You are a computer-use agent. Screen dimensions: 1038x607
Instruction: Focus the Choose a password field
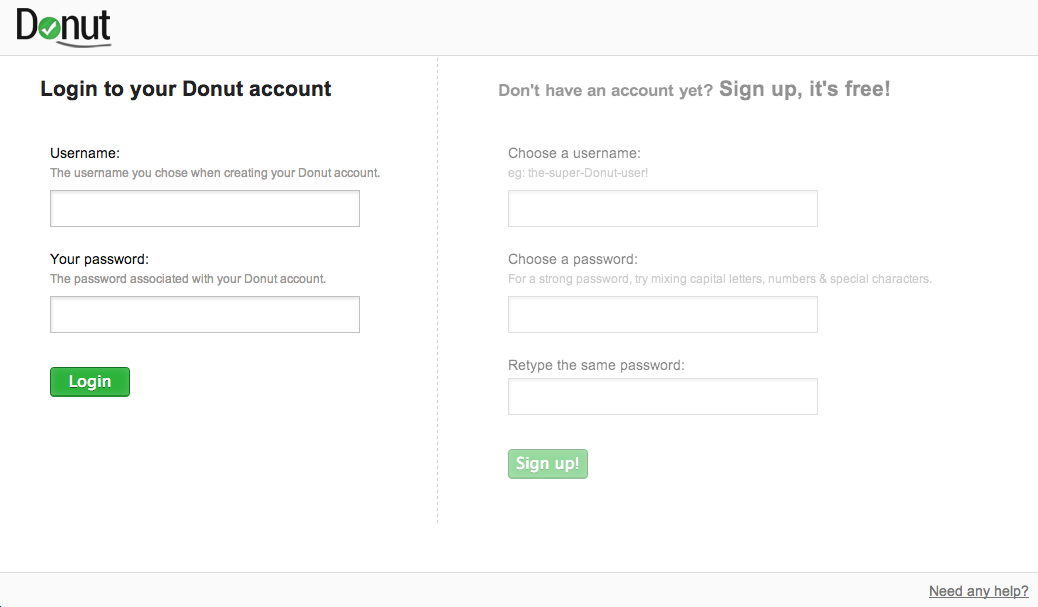(662, 315)
